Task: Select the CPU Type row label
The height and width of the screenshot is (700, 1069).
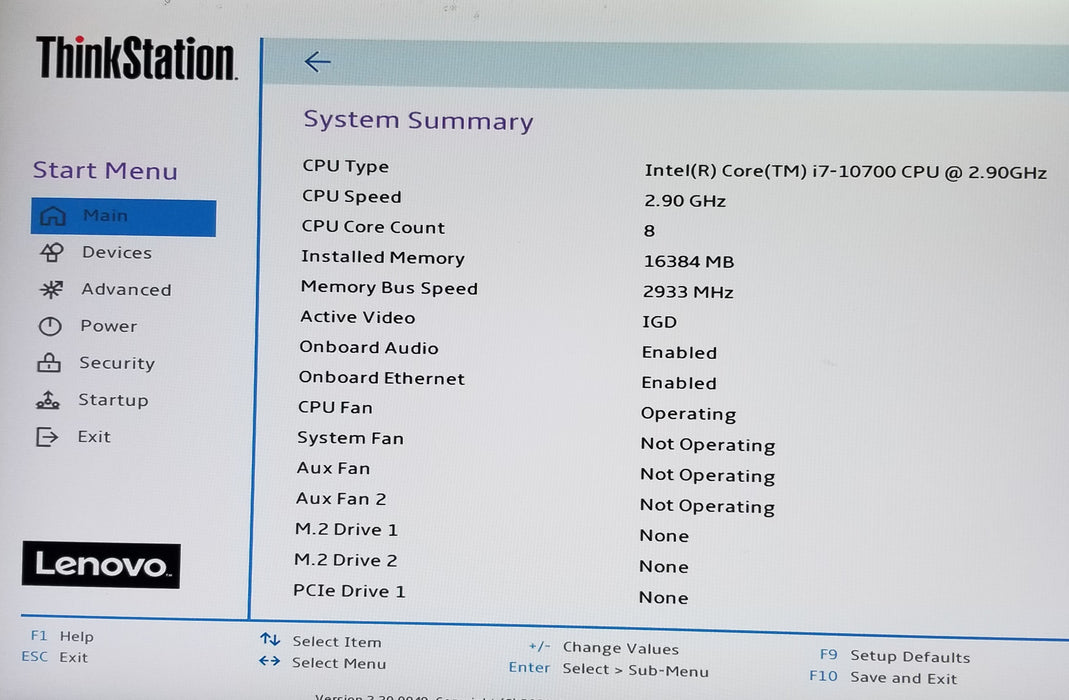Action: point(346,166)
